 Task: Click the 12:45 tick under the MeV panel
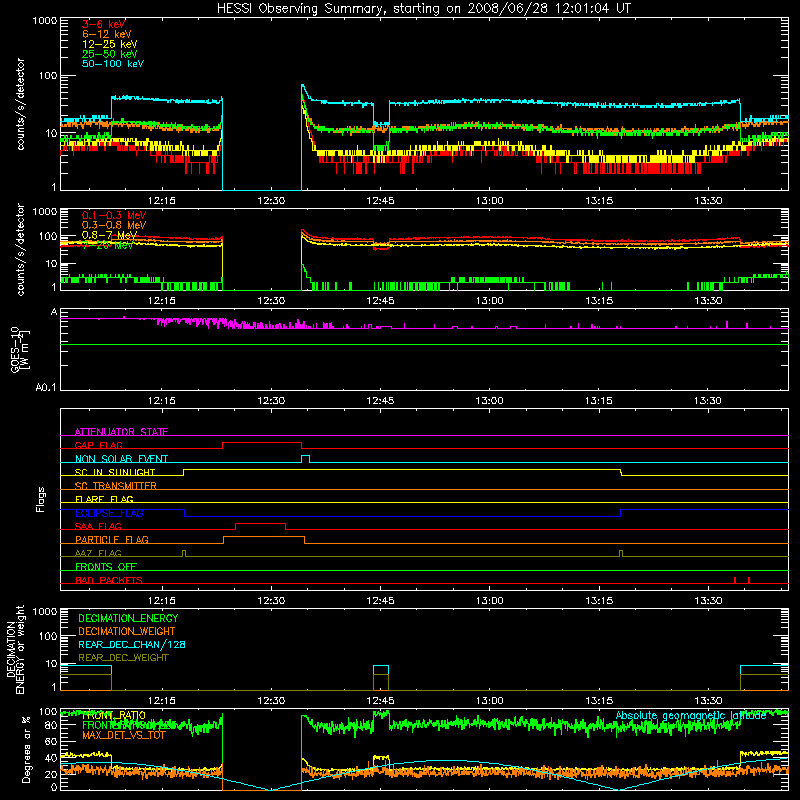click(x=380, y=301)
